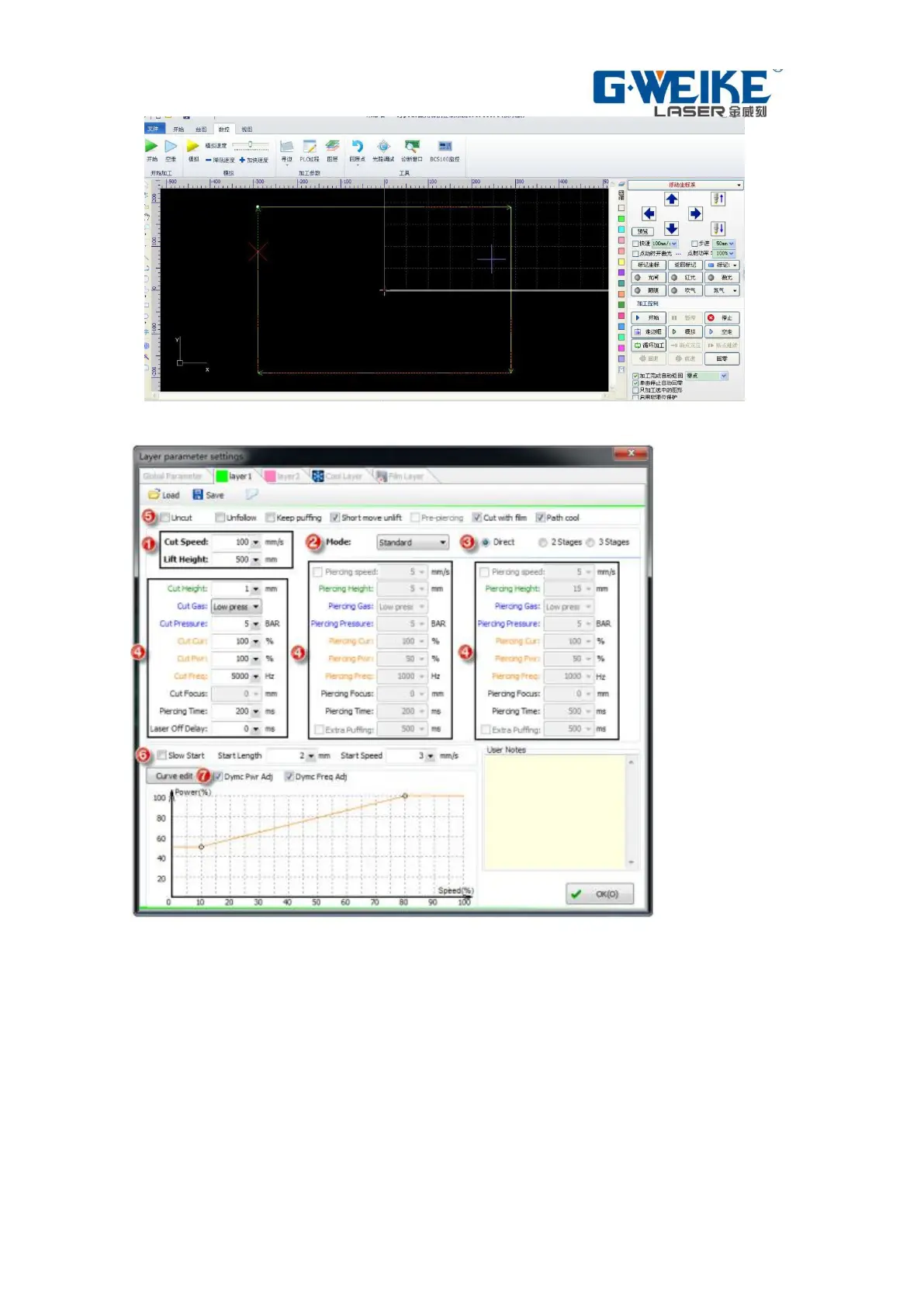Click the OK(O) button
The width and height of the screenshot is (924, 1307).
pyautogui.click(x=599, y=894)
